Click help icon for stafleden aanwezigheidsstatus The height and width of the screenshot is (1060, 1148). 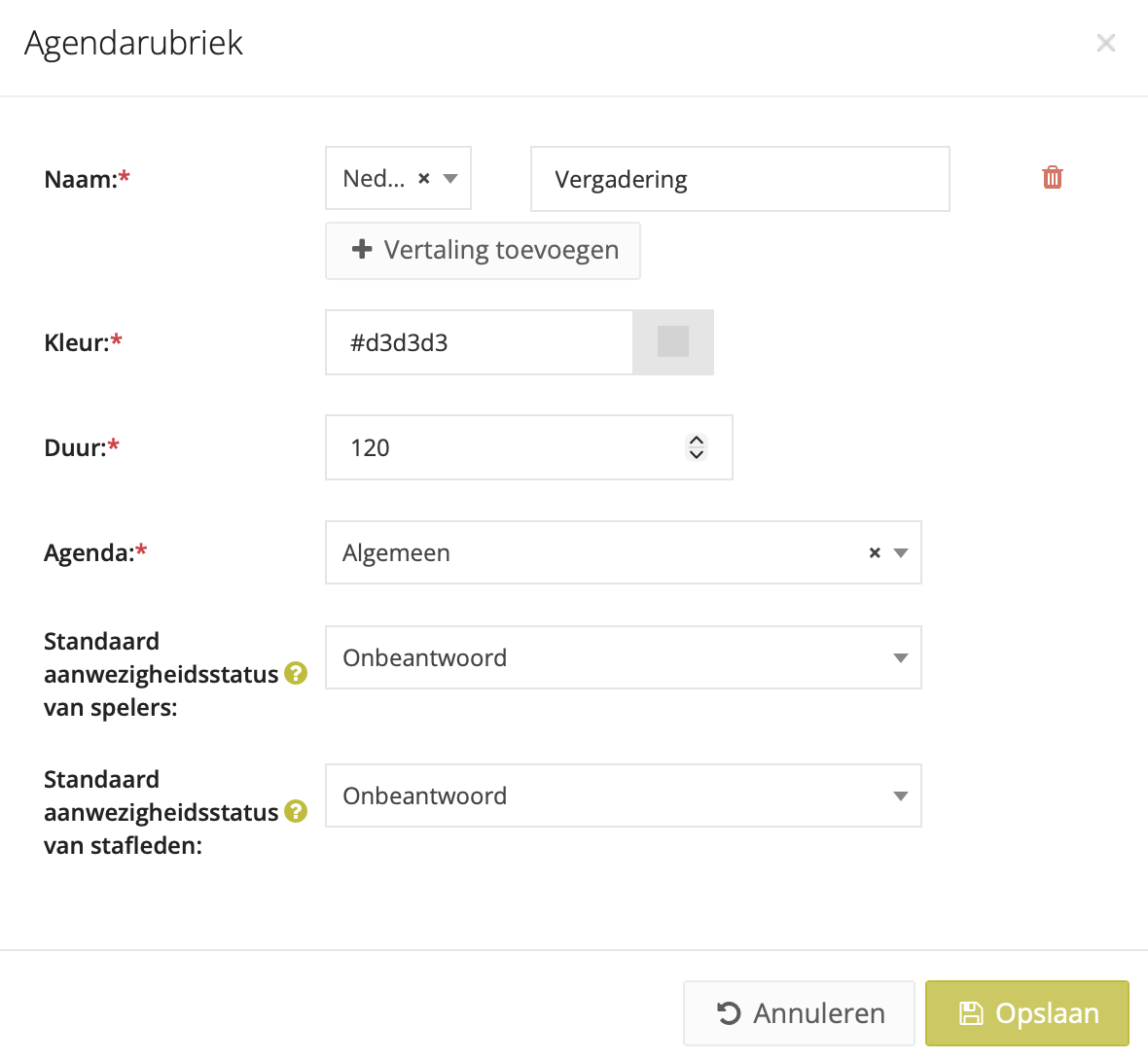[x=296, y=811]
